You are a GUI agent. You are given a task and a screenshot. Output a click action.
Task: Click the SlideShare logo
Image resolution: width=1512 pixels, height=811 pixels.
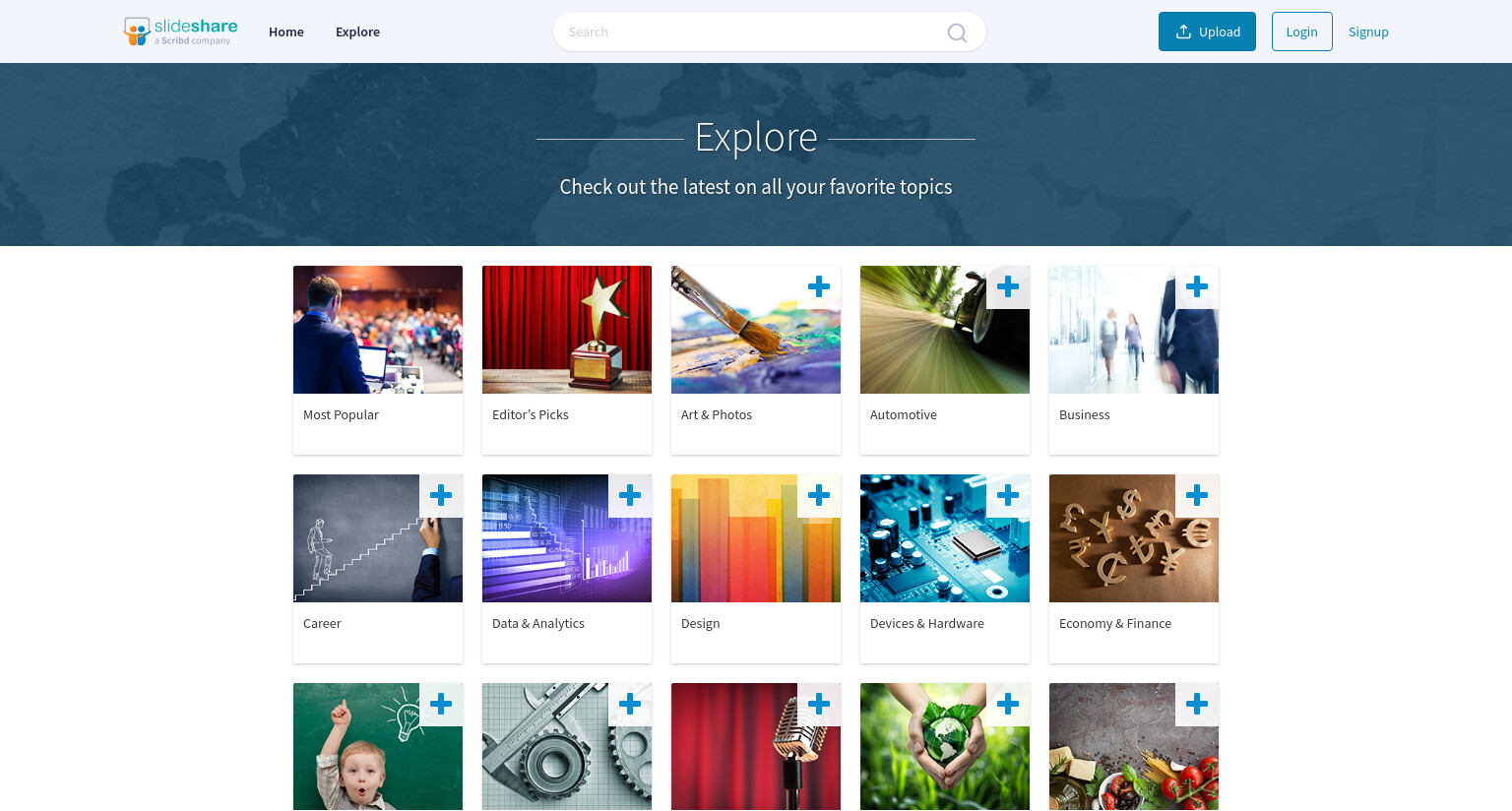(x=180, y=31)
